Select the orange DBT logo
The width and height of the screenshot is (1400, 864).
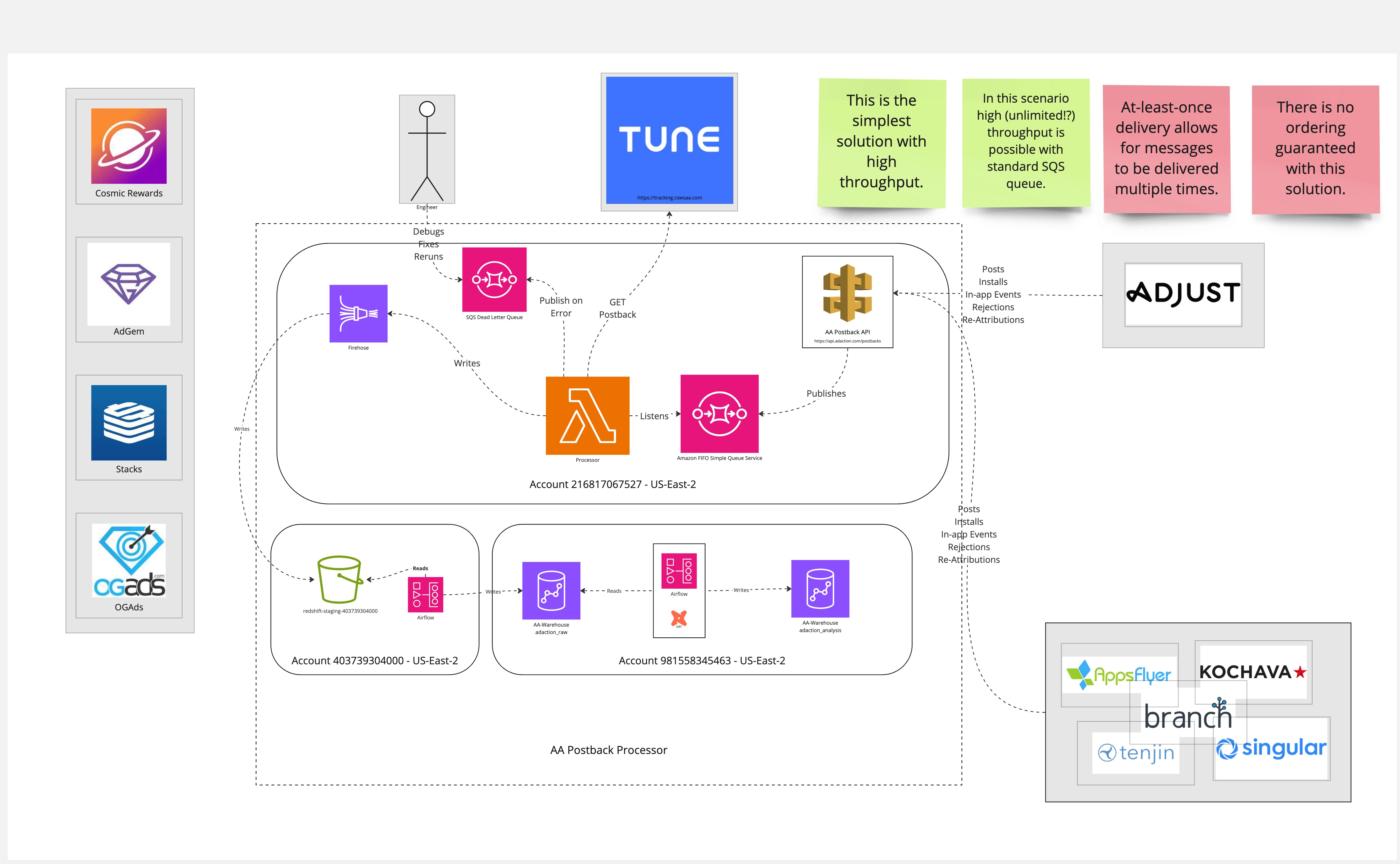click(x=679, y=618)
